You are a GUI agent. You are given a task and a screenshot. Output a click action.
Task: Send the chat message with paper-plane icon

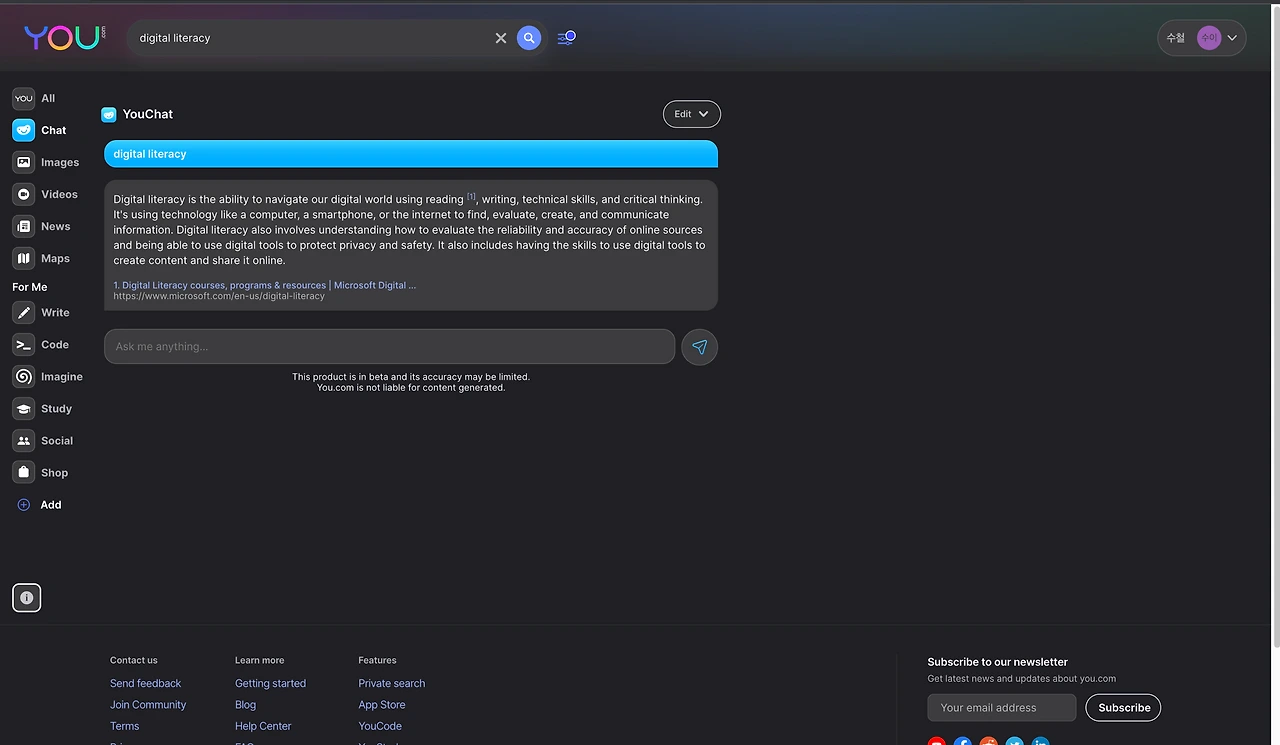[700, 347]
